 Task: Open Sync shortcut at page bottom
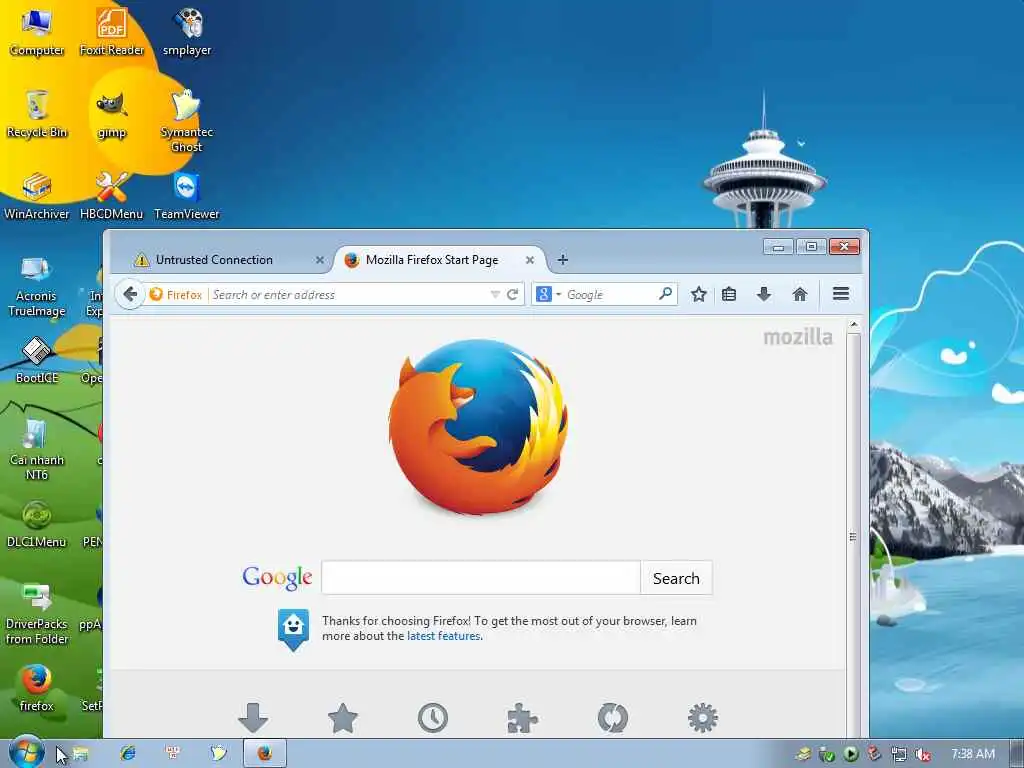(x=613, y=718)
